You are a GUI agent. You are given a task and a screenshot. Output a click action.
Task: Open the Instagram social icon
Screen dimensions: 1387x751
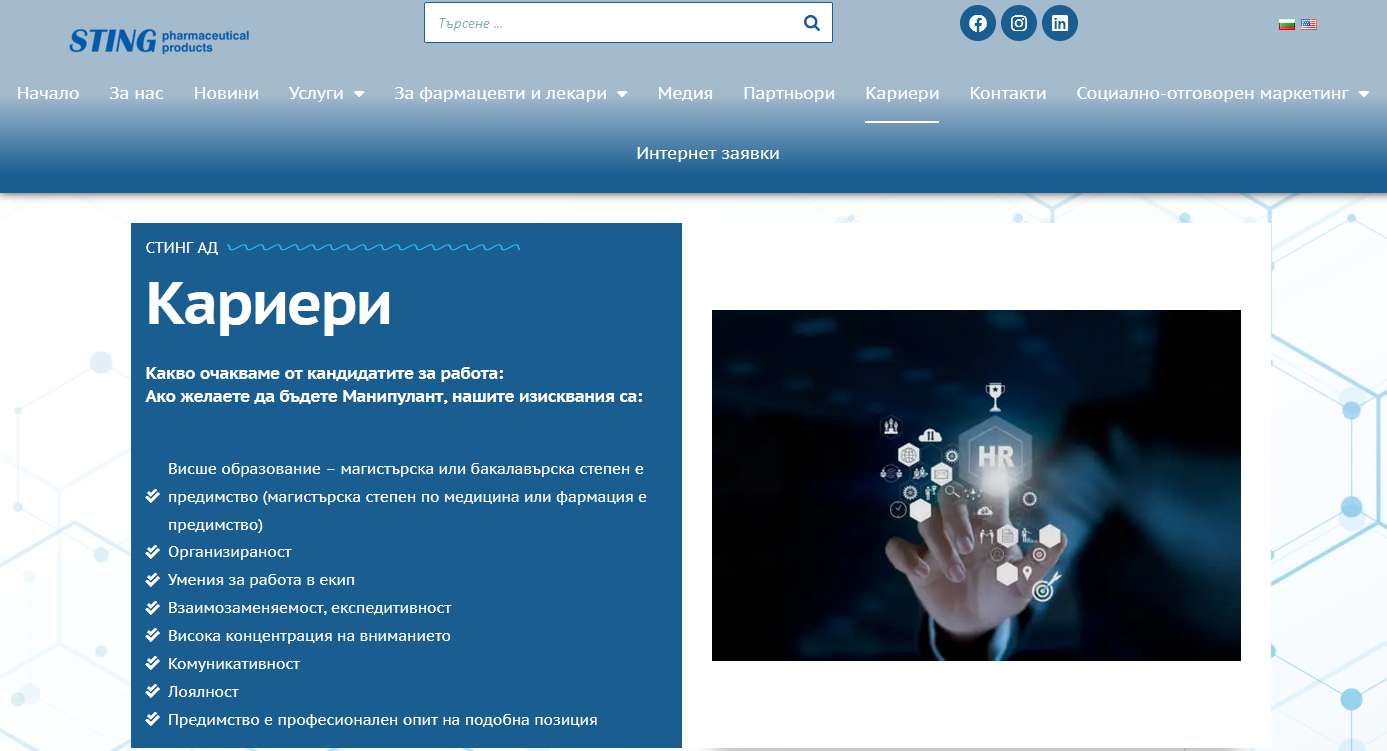1018,23
